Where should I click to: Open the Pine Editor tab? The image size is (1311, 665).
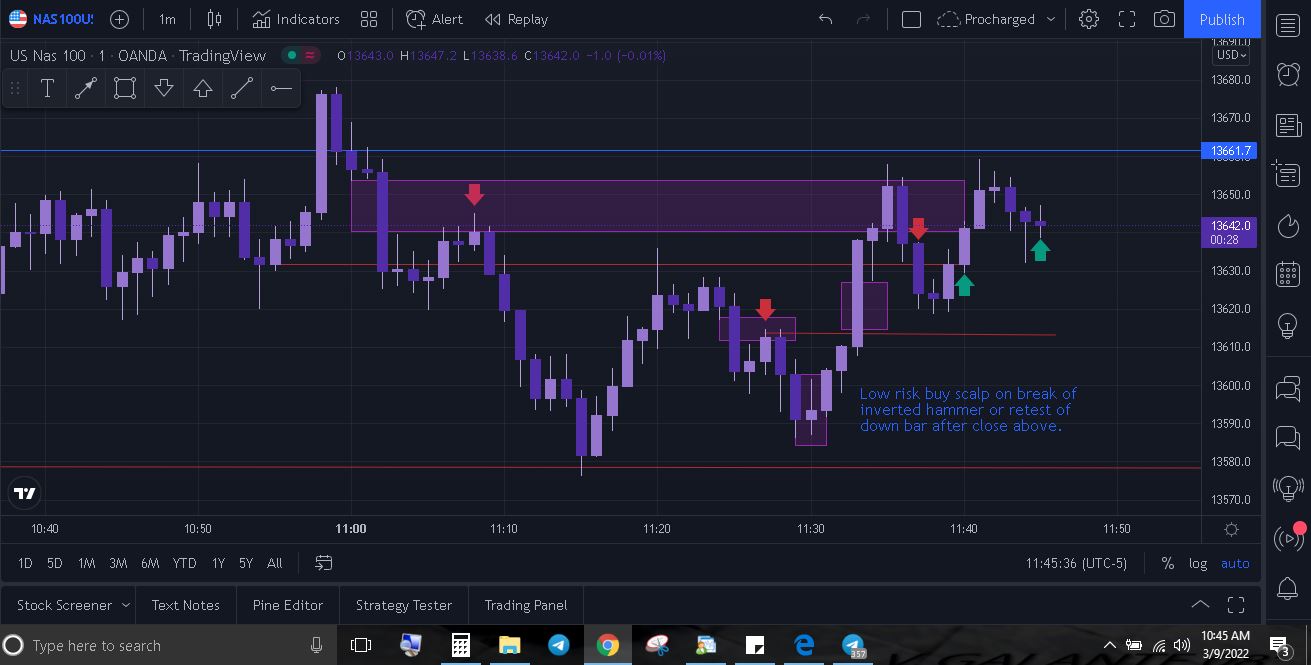[x=288, y=605]
